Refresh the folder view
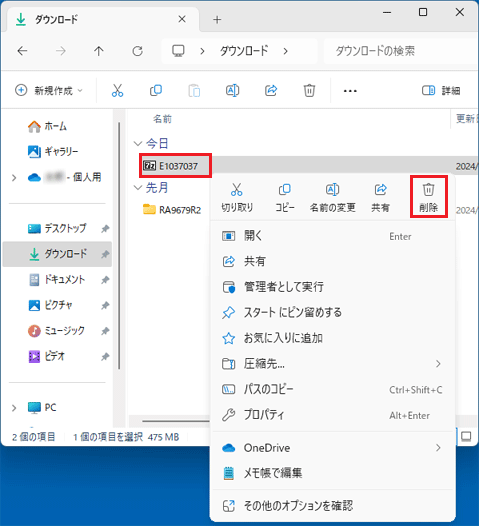The image size is (479, 526). (x=138, y=51)
